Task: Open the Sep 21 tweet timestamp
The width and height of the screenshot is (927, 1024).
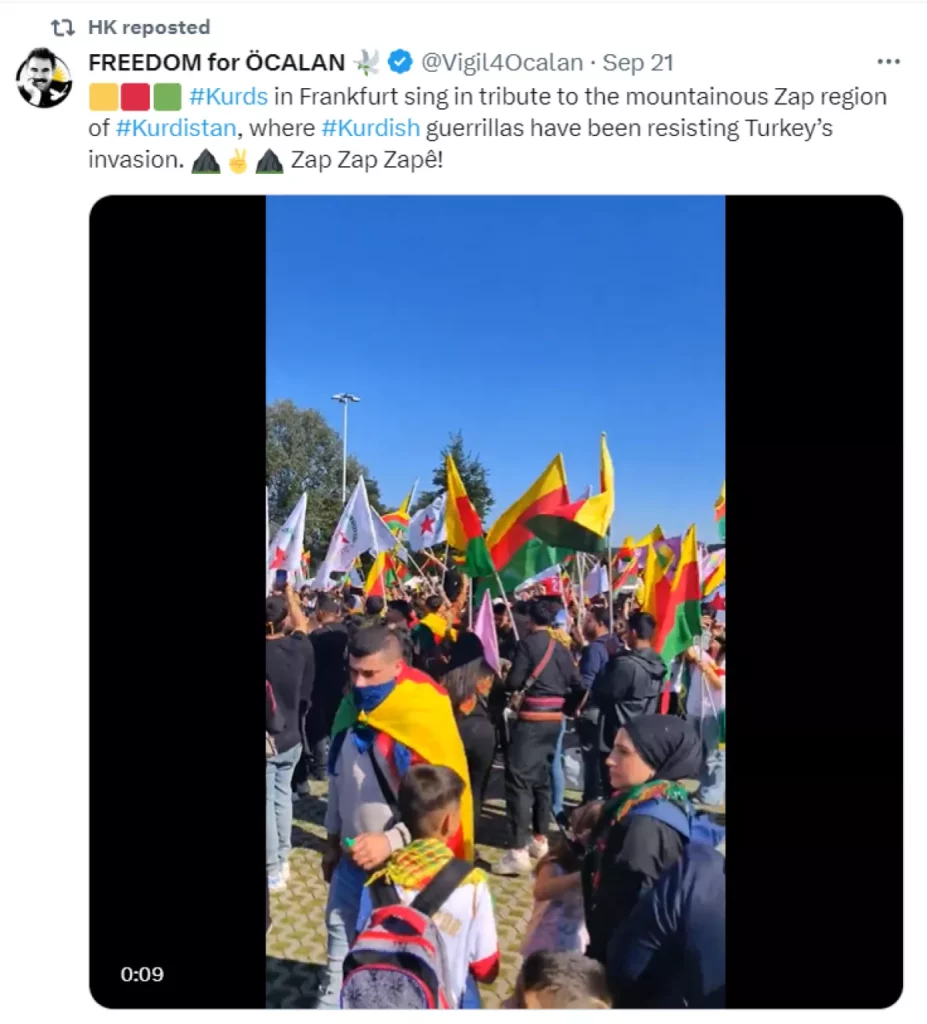Action: point(638,63)
